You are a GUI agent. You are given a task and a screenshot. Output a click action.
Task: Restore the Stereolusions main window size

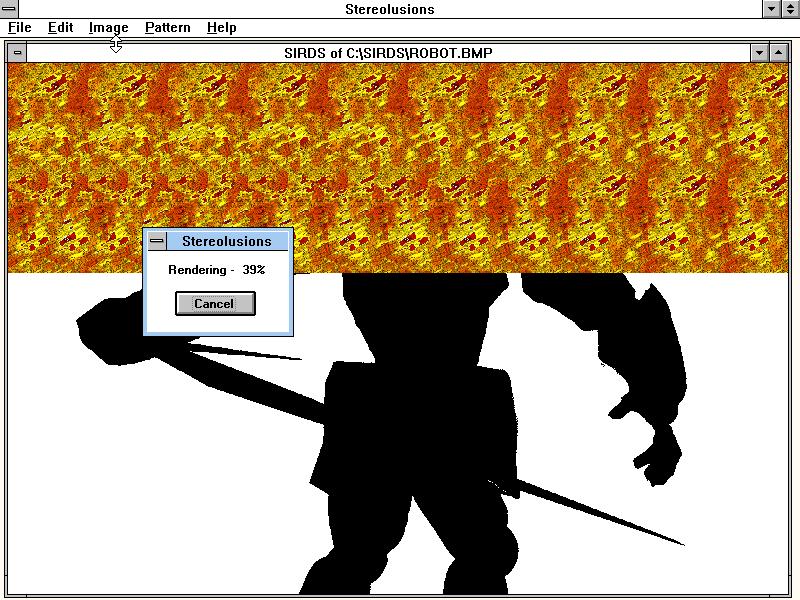click(790, 9)
